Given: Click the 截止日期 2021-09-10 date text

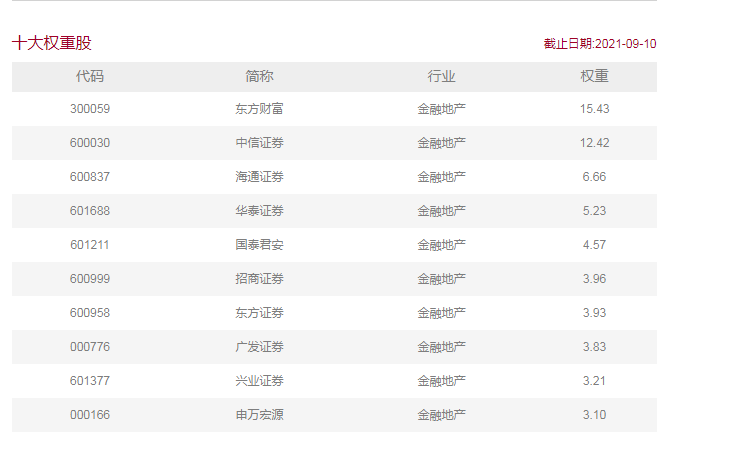Looking at the screenshot, I should click(600, 44).
